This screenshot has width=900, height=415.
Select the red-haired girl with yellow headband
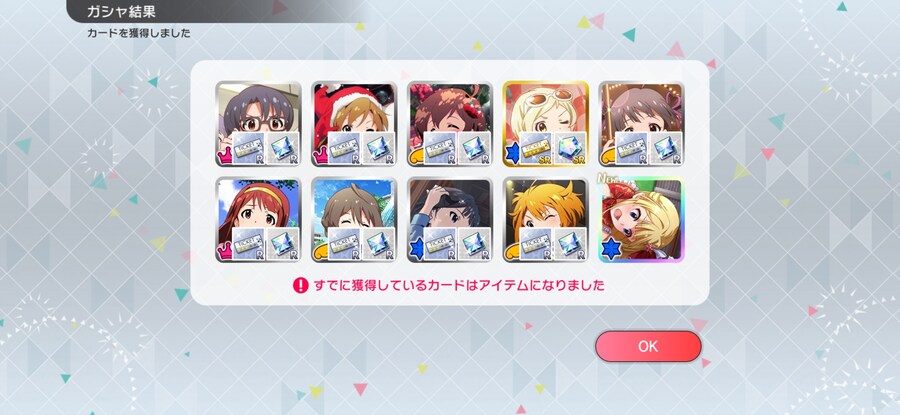[258, 220]
